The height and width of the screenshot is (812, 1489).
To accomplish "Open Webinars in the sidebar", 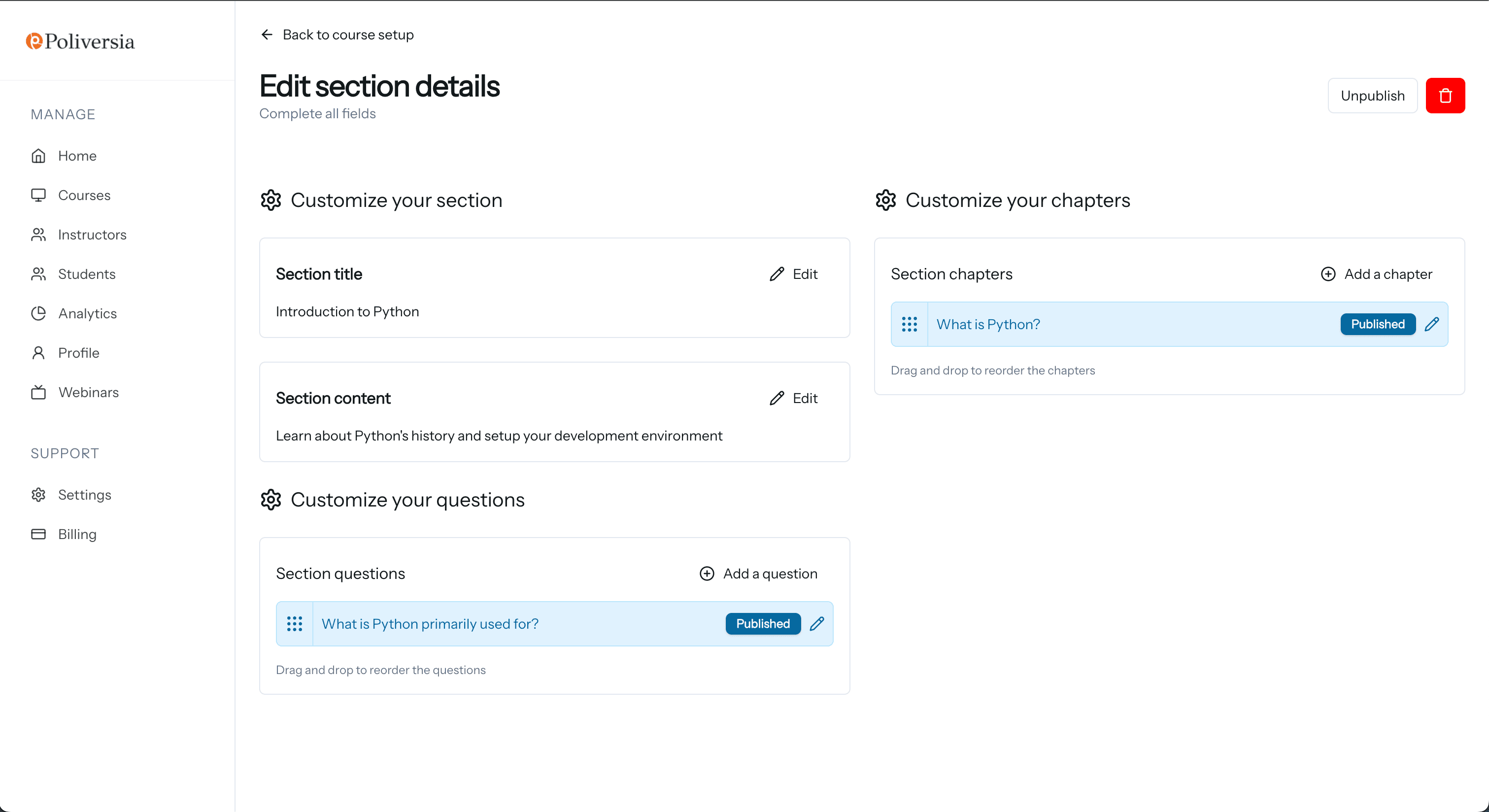I will [x=88, y=392].
